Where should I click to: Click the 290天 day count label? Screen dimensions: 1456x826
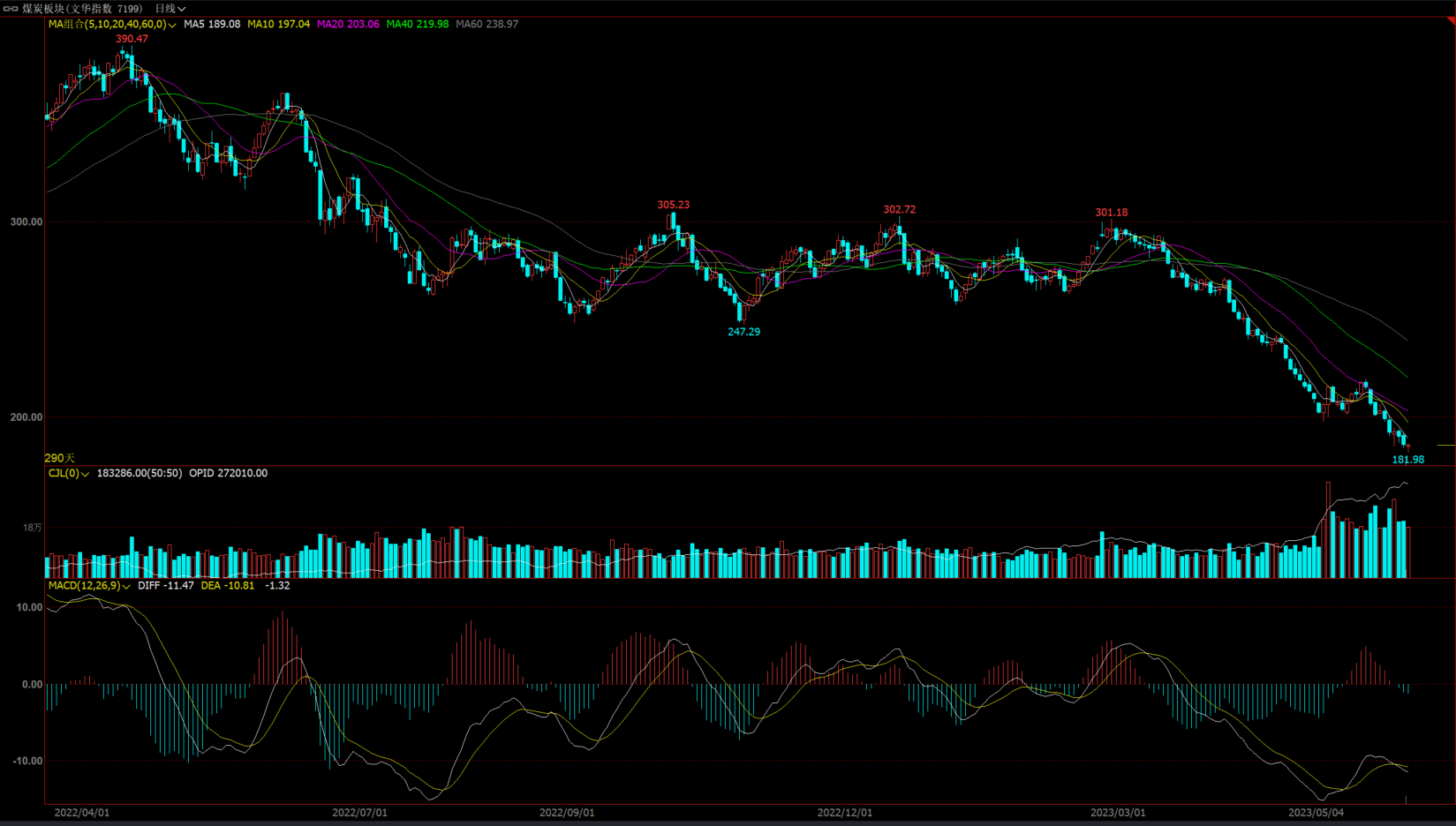coord(60,458)
